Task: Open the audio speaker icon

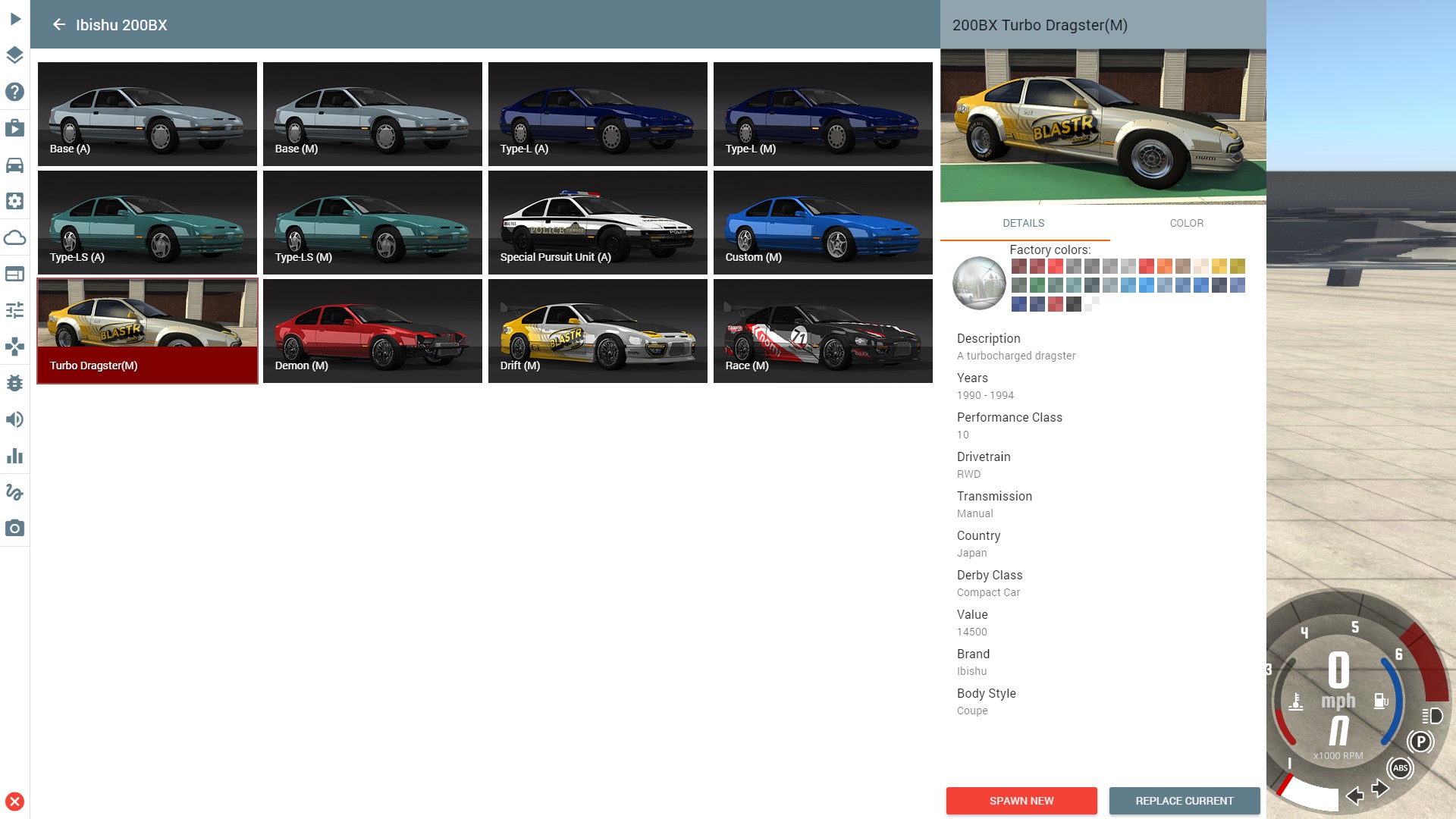Action: [14, 419]
